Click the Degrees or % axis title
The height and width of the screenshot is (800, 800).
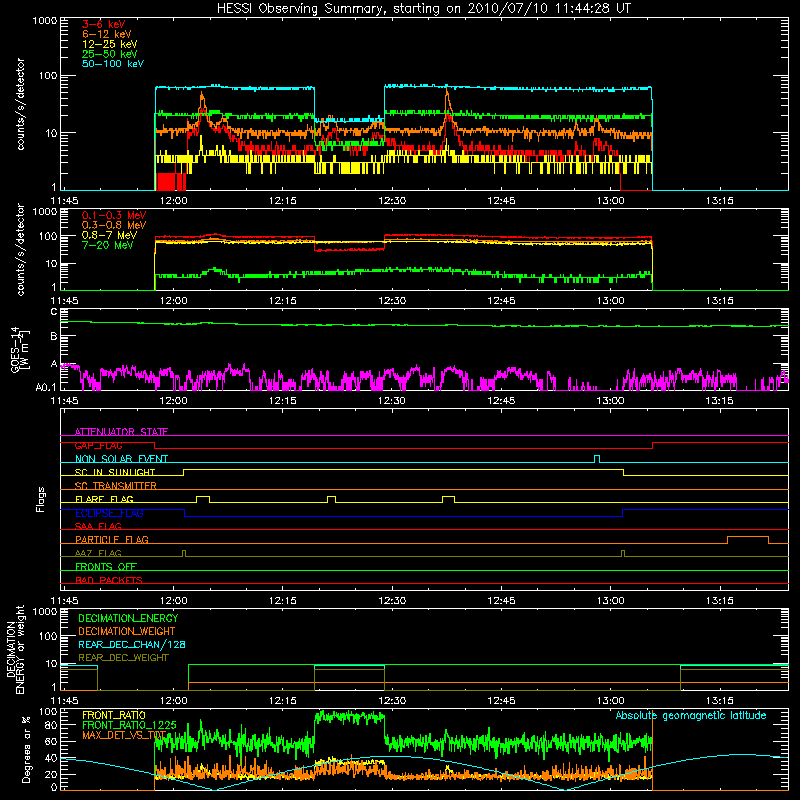[26, 749]
